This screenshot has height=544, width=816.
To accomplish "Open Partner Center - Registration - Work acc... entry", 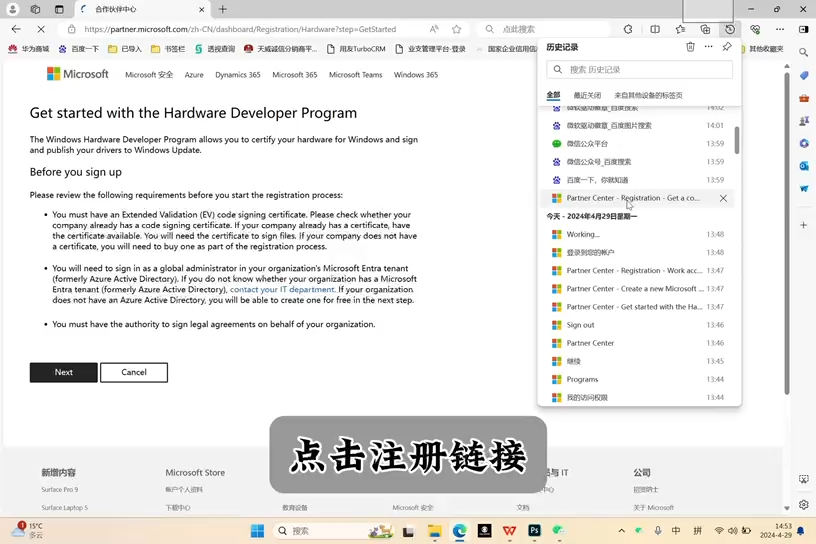I will pos(638,271).
